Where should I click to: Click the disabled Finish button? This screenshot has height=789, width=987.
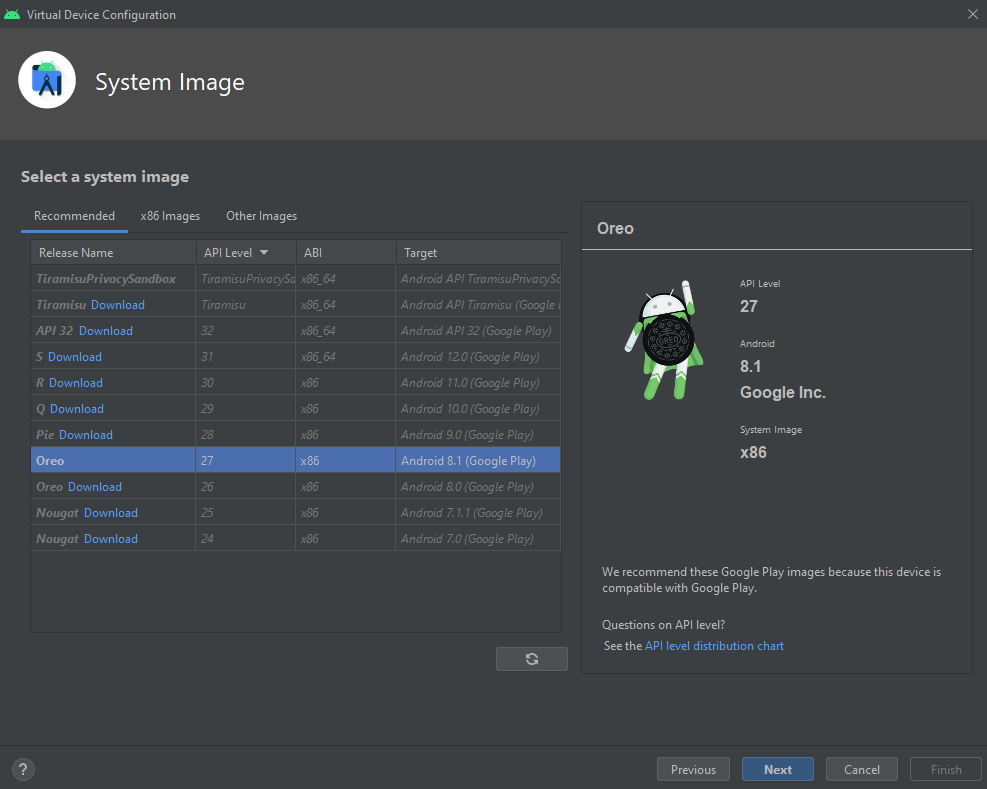pos(946,769)
